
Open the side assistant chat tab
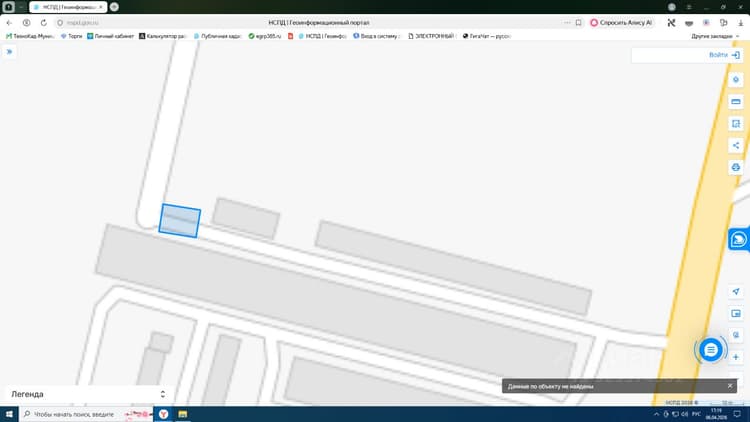tap(739, 239)
